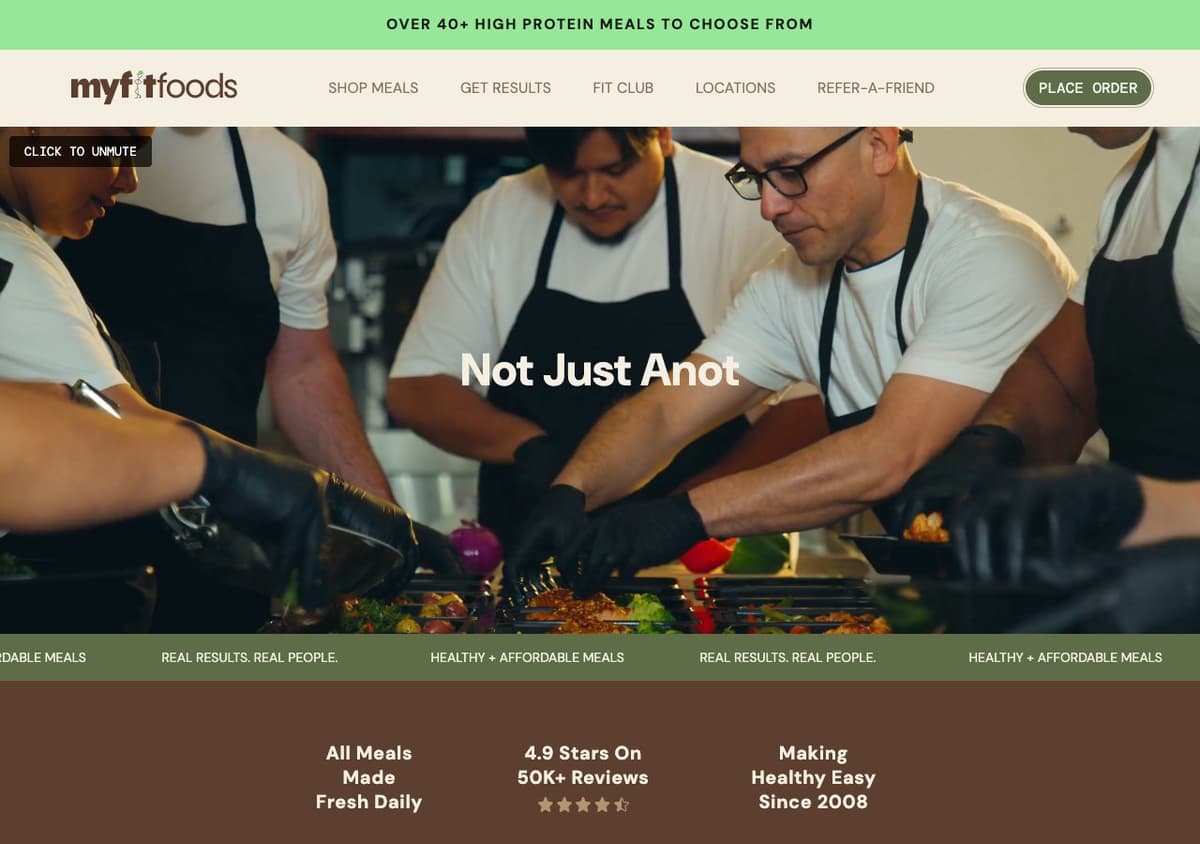Click the Place Order button

pos(1088,88)
